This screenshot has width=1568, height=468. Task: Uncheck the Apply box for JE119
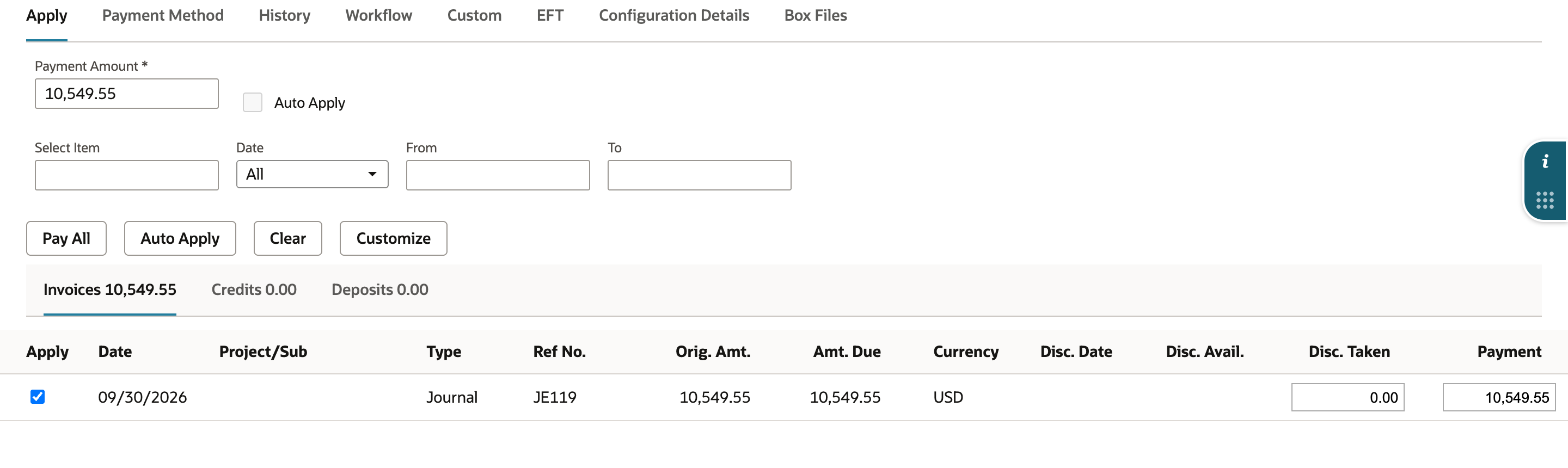[x=38, y=397]
